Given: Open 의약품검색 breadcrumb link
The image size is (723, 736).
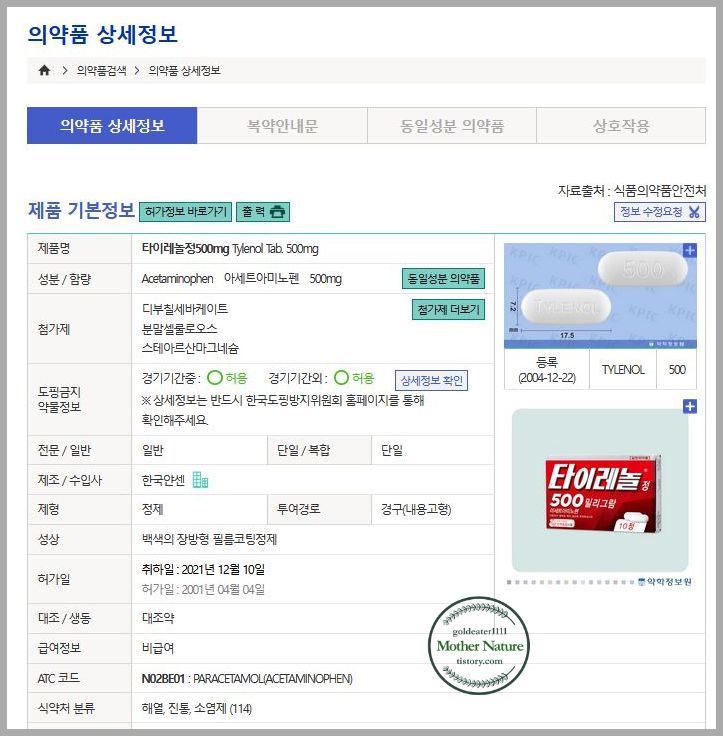Looking at the screenshot, I should pos(101,70).
